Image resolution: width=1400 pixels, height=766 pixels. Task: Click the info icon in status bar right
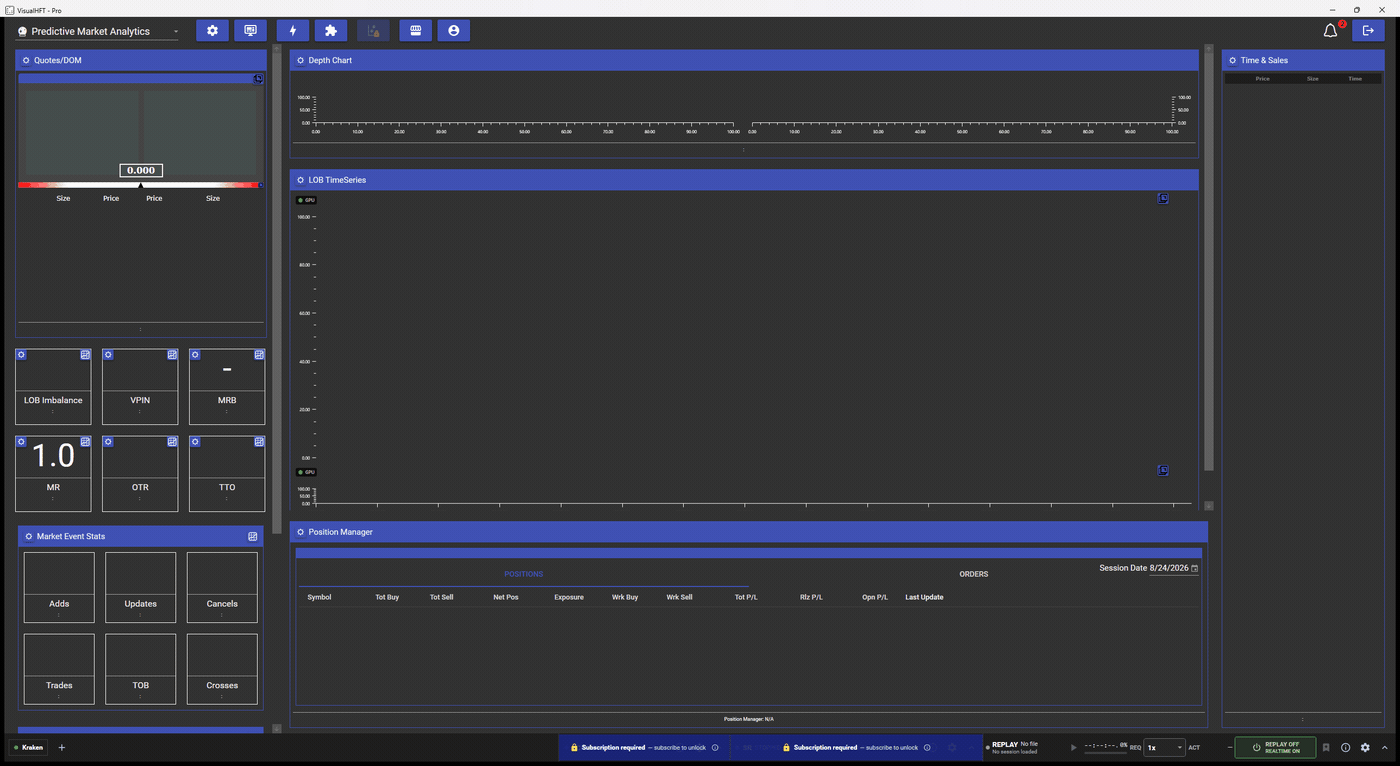click(1345, 747)
